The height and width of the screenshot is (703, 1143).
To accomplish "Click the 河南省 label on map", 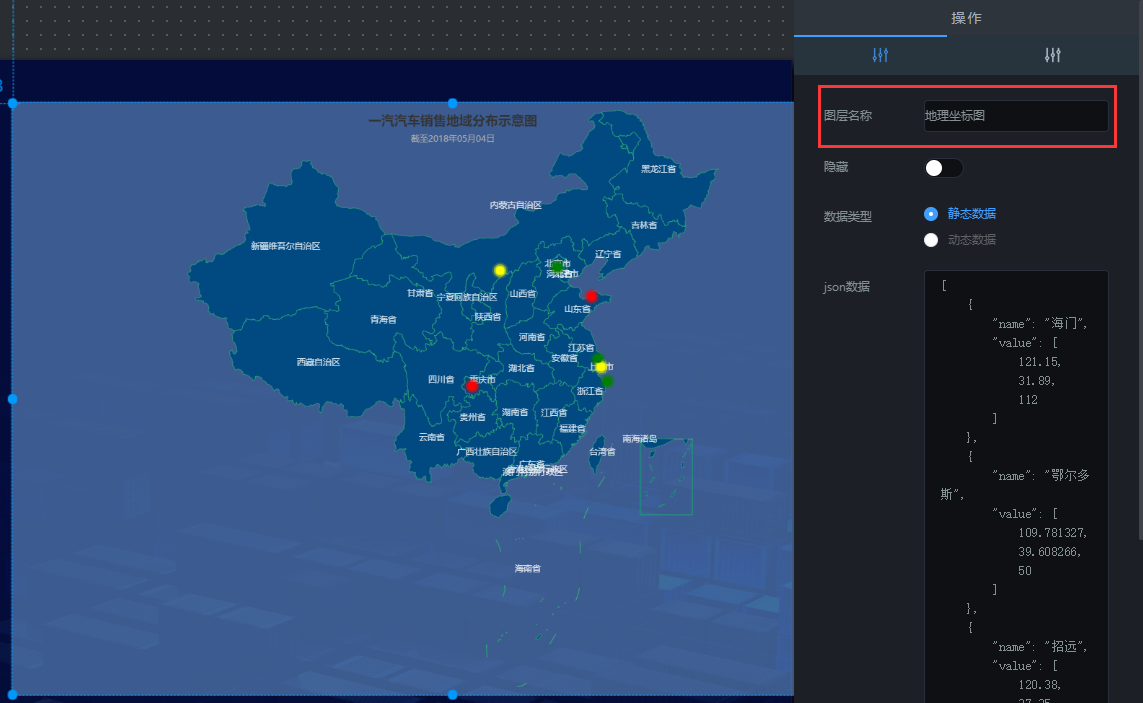I will tap(532, 338).
